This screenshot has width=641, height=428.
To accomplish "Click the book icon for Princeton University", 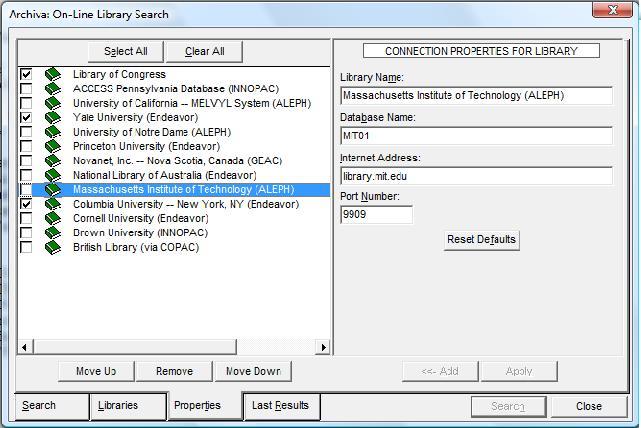I will pyautogui.click(x=53, y=147).
